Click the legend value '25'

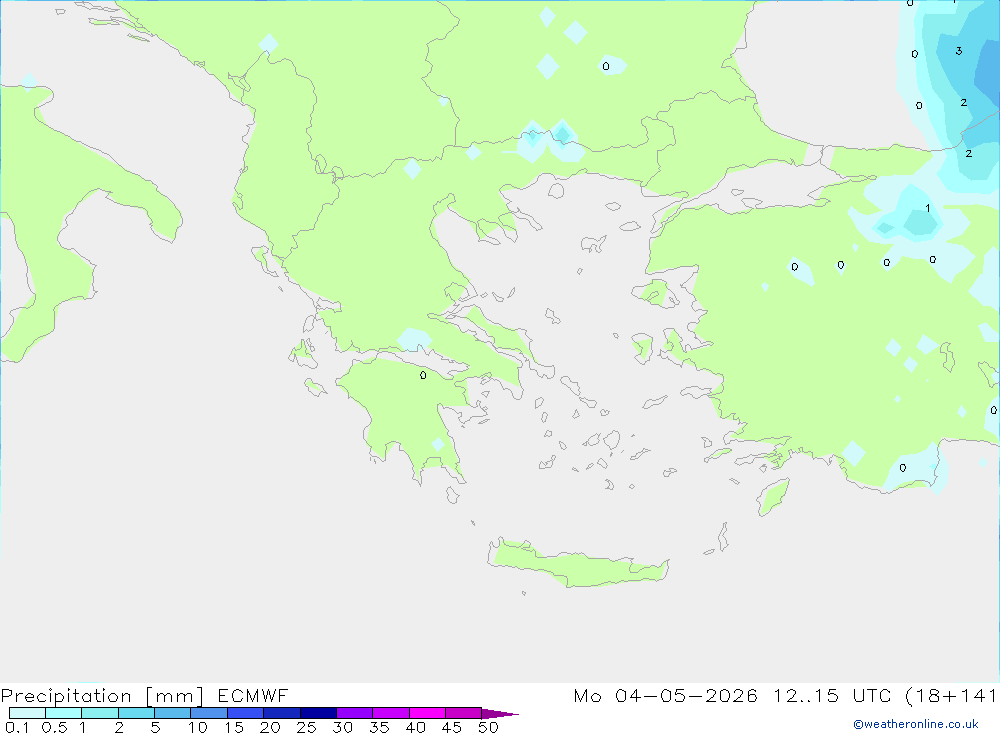306,727
